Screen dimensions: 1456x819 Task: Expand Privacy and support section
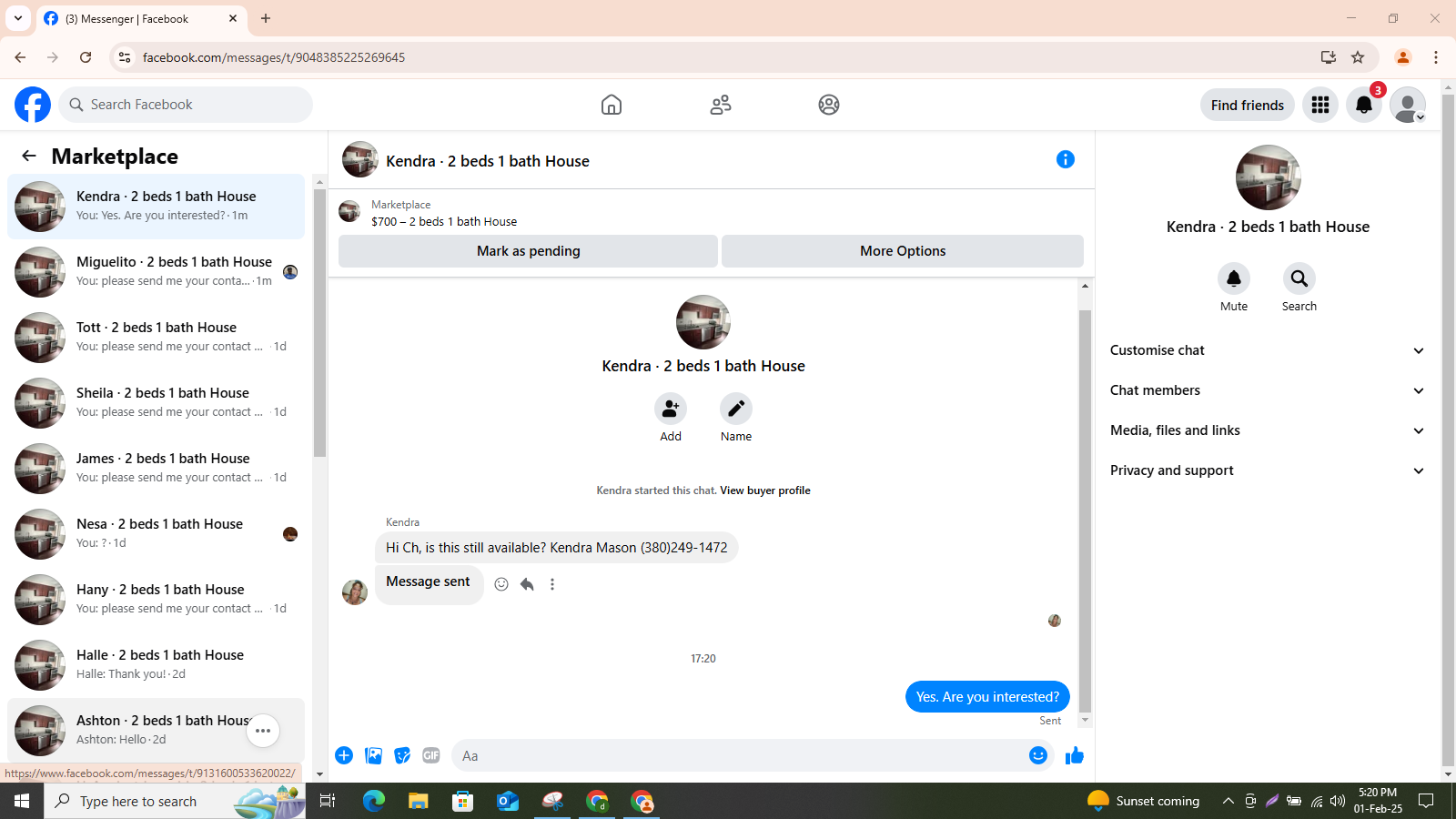1267,470
